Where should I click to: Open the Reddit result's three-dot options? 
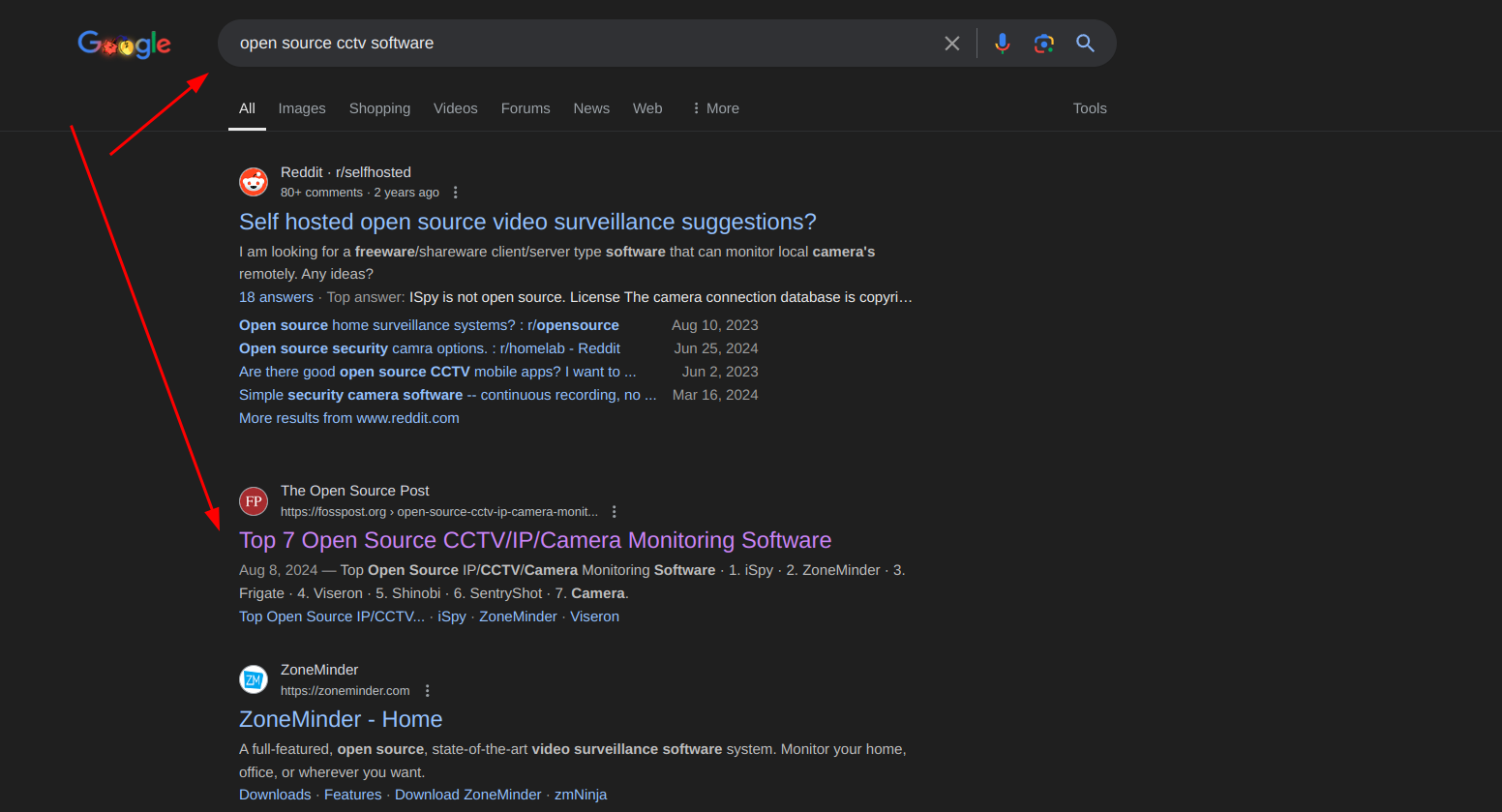[x=455, y=193]
